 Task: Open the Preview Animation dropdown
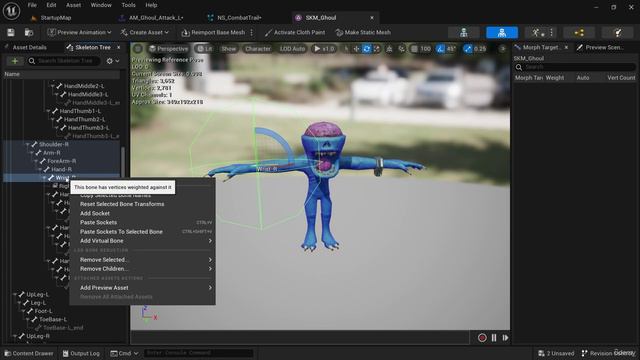point(79,32)
